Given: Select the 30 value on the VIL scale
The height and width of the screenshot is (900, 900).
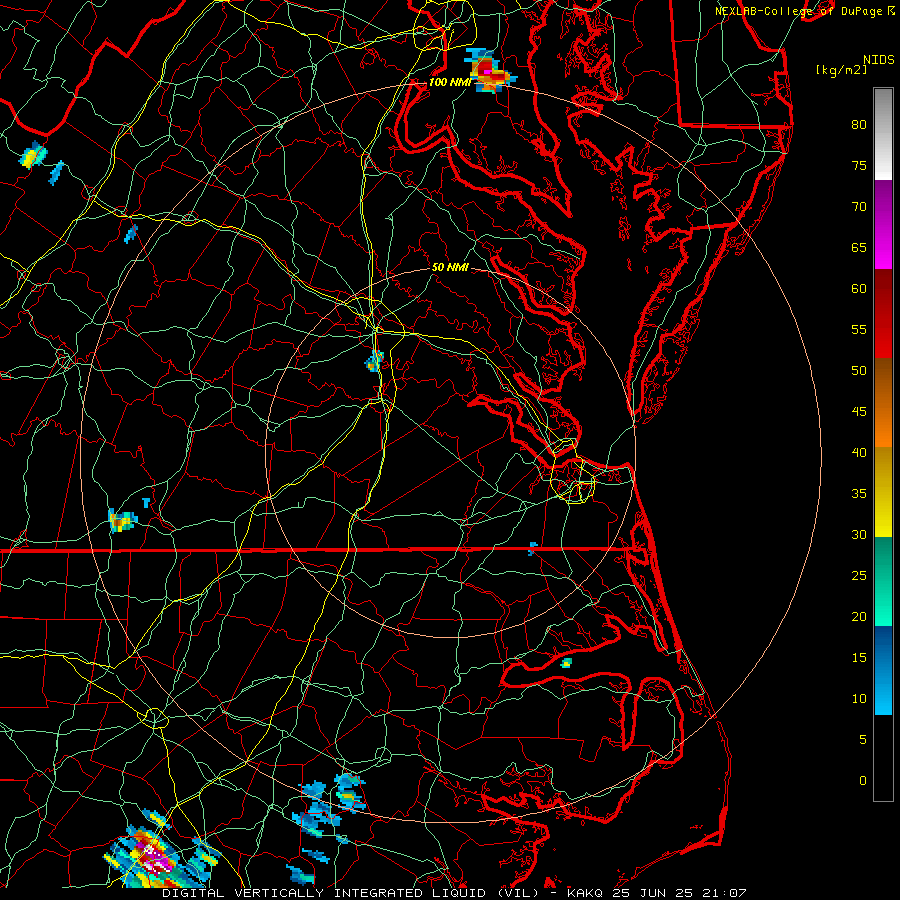Looking at the screenshot, I should pos(859,534).
